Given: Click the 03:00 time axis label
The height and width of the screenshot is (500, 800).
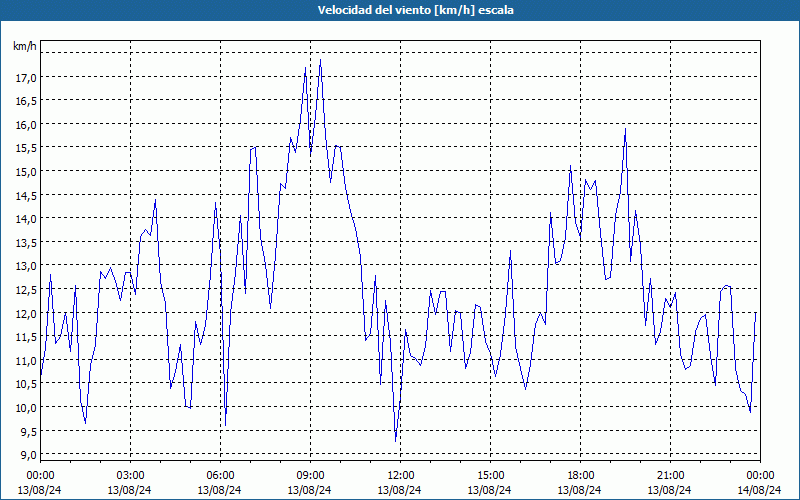Looking at the screenshot, I should [x=130, y=476].
